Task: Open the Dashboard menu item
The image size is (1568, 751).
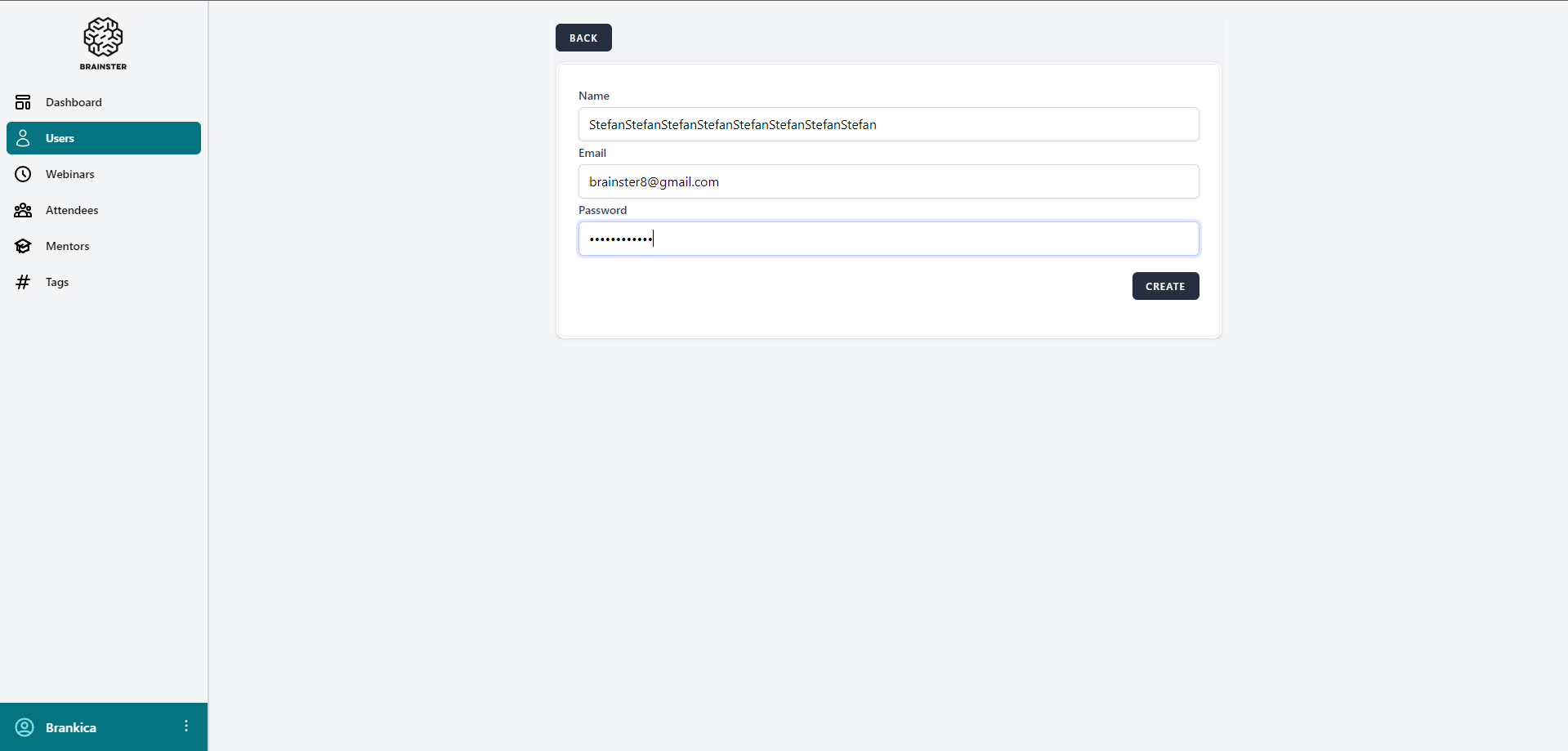Action: (74, 102)
